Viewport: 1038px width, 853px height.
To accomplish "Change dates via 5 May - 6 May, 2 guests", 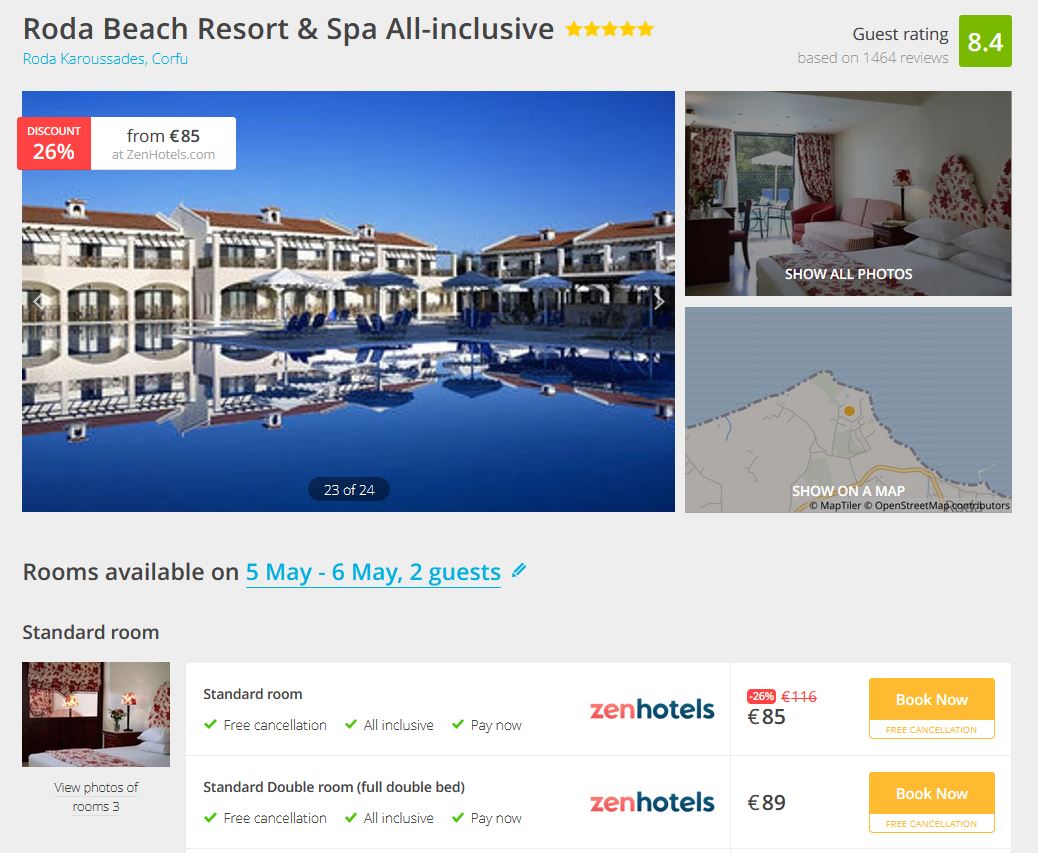I will tap(373, 572).
